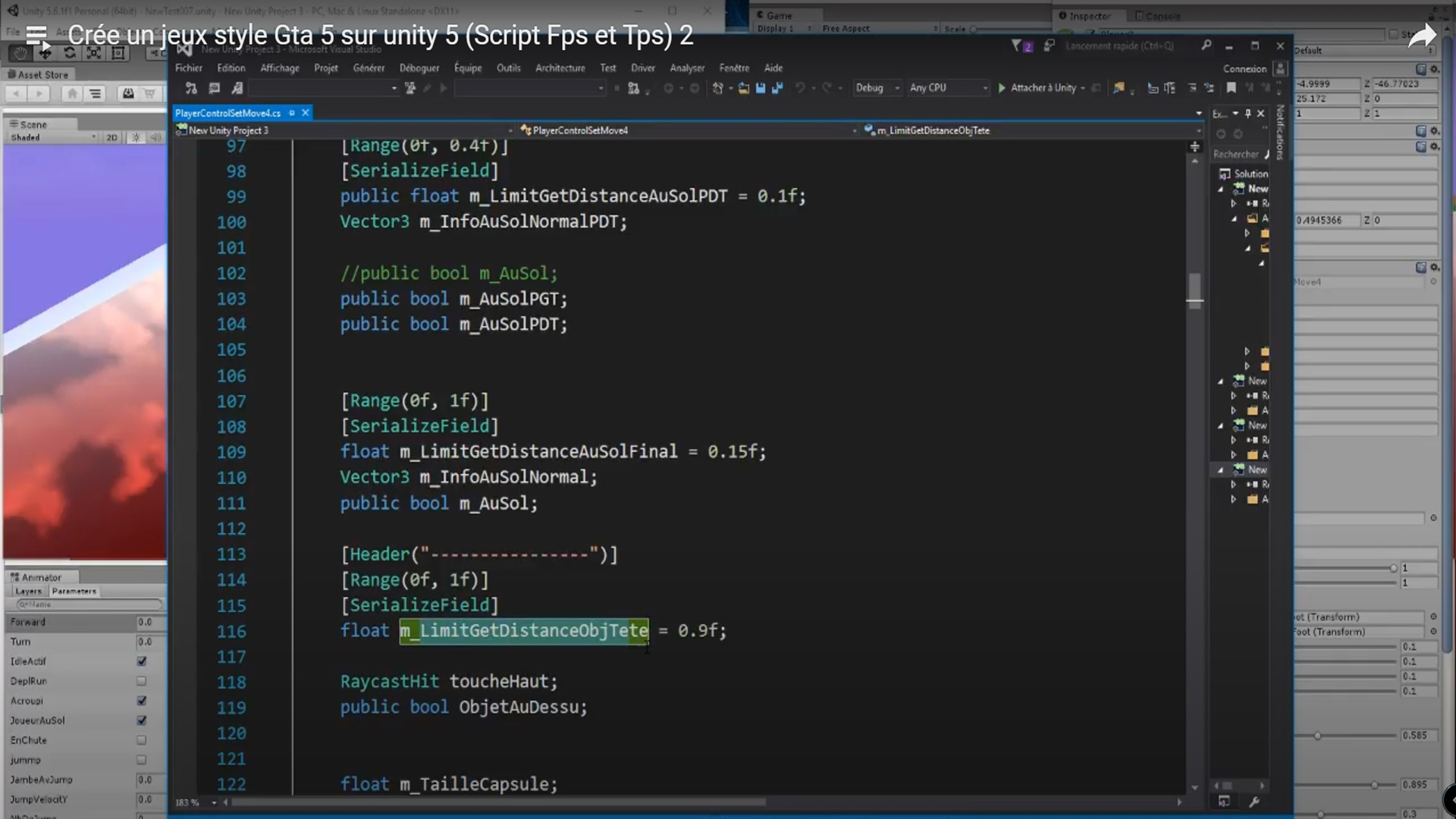Click the bookmark toolbar icon
Screen dimensions: 1456x819
click(1231, 88)
